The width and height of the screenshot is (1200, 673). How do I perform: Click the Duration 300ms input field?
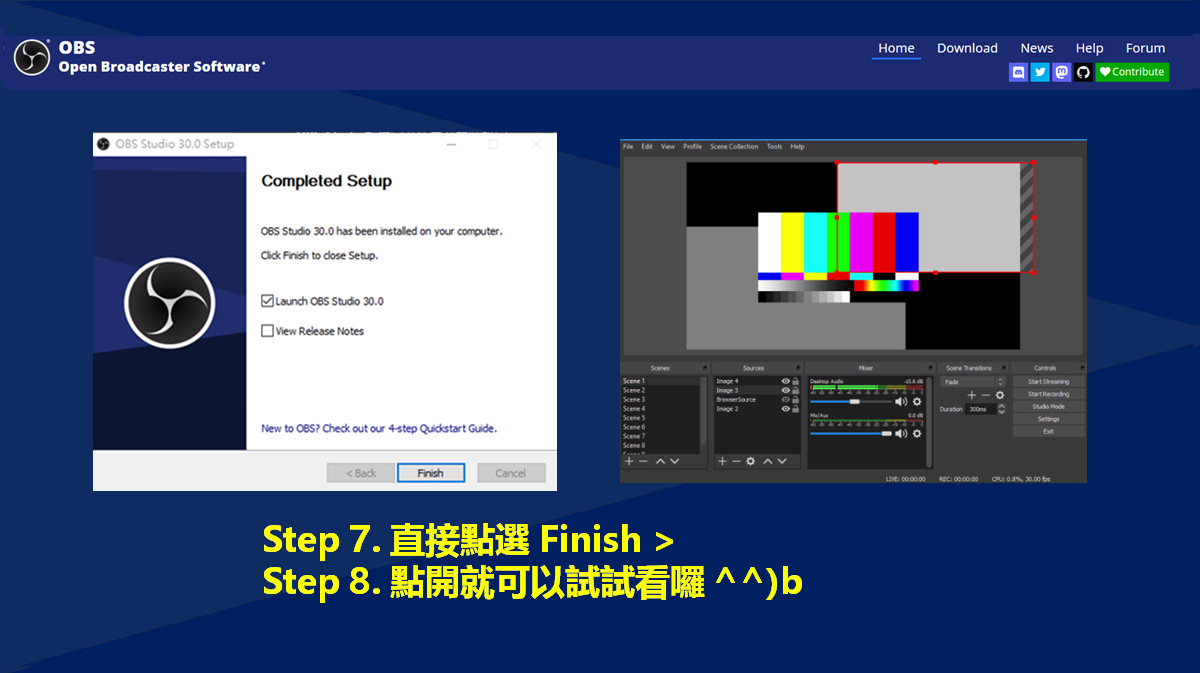981,409
